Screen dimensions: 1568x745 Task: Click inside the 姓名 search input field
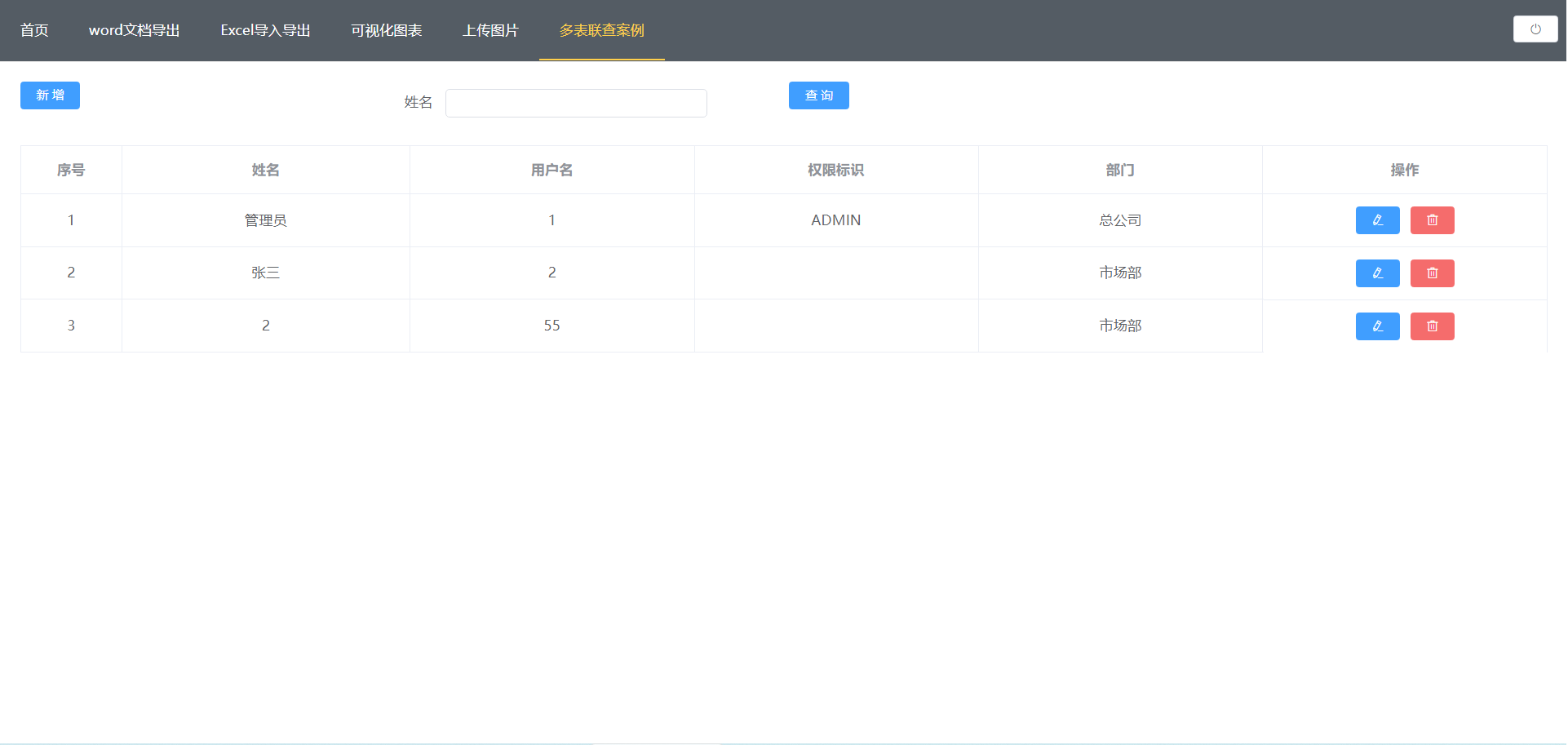click(575, 103)
